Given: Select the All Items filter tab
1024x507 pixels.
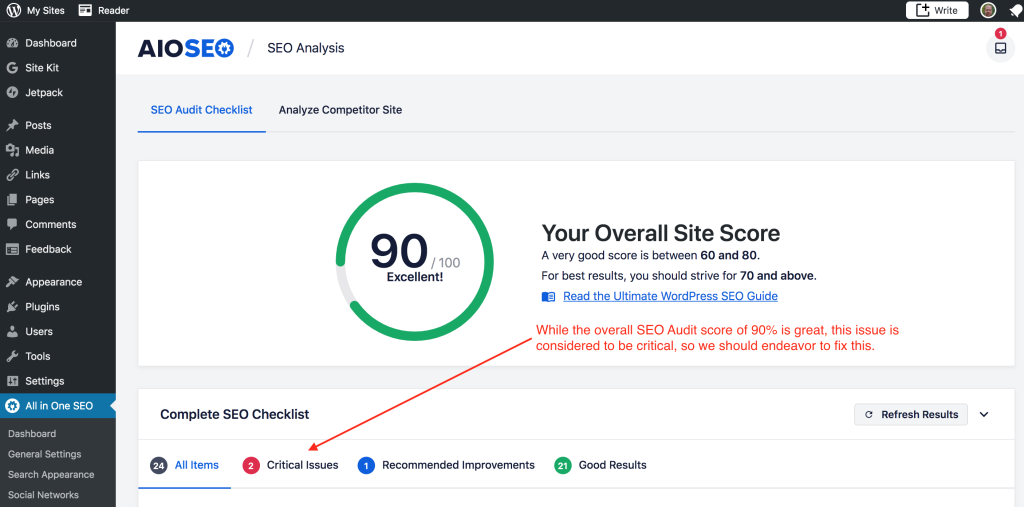Looking at the screenshot, I should click(185, 465).
